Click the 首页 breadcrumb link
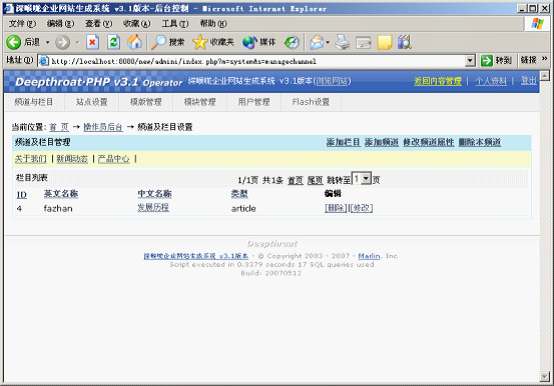Image resolution: width=554 pixels, height=386 pixels. pyautogui.click(x=59, y=127)
